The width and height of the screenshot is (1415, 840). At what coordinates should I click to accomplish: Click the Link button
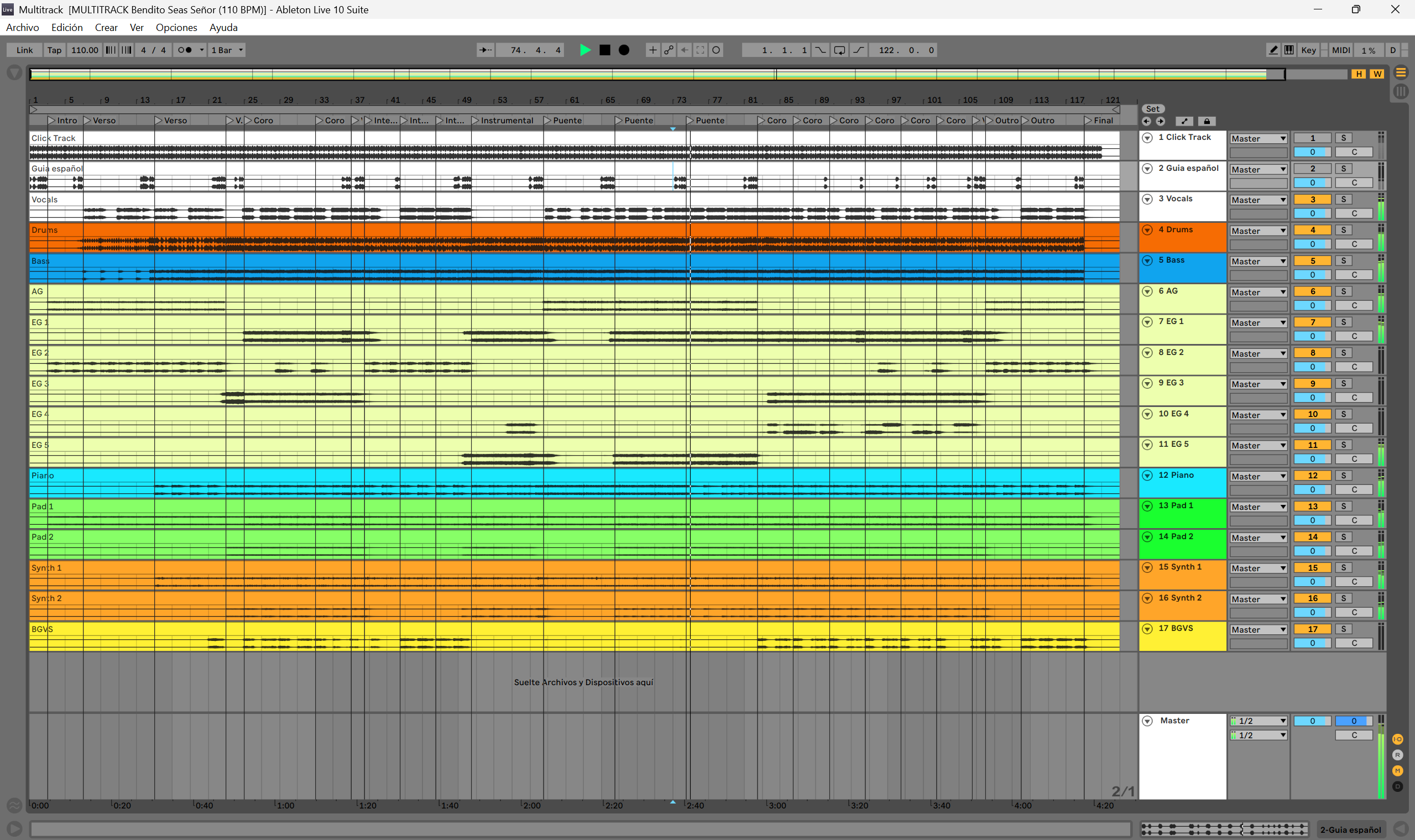[24, 50]
